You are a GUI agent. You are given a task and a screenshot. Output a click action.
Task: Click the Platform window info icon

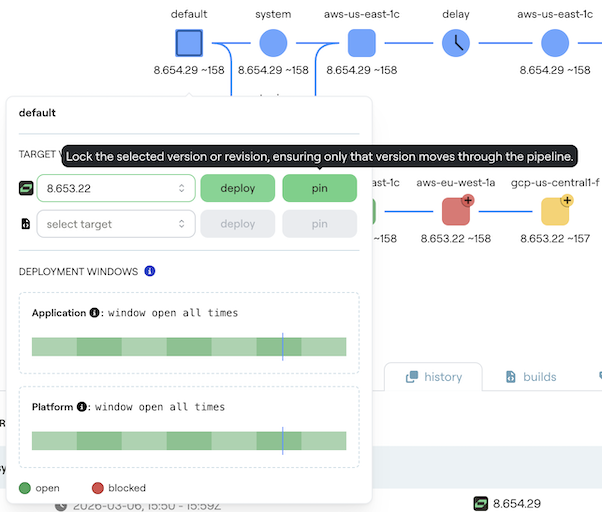coord(82,407)
